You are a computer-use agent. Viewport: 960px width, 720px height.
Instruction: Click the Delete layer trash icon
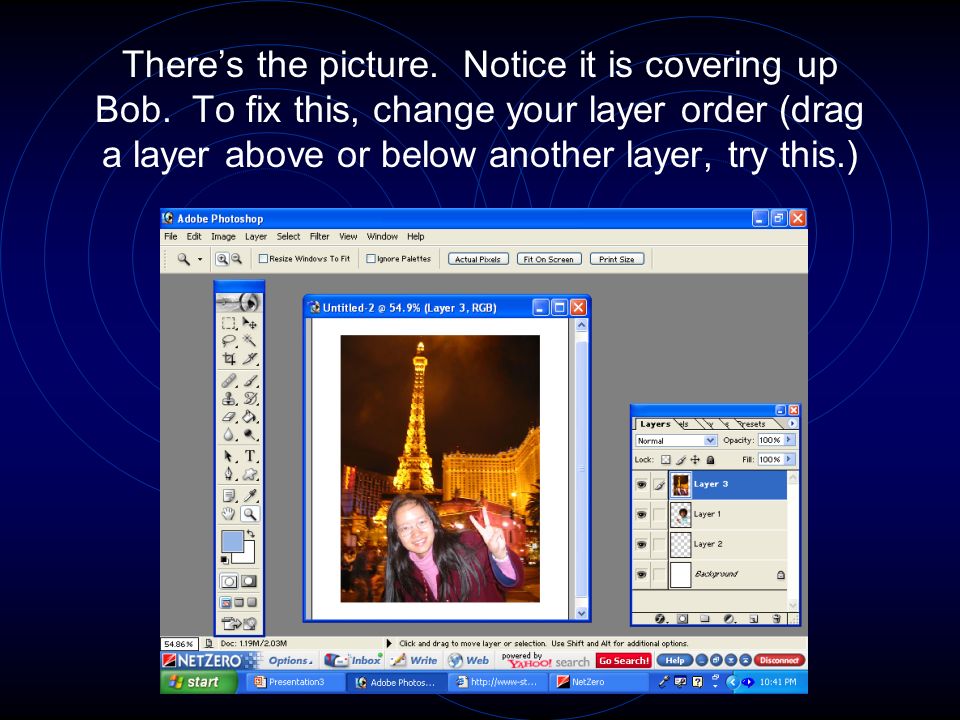[777, 618]
